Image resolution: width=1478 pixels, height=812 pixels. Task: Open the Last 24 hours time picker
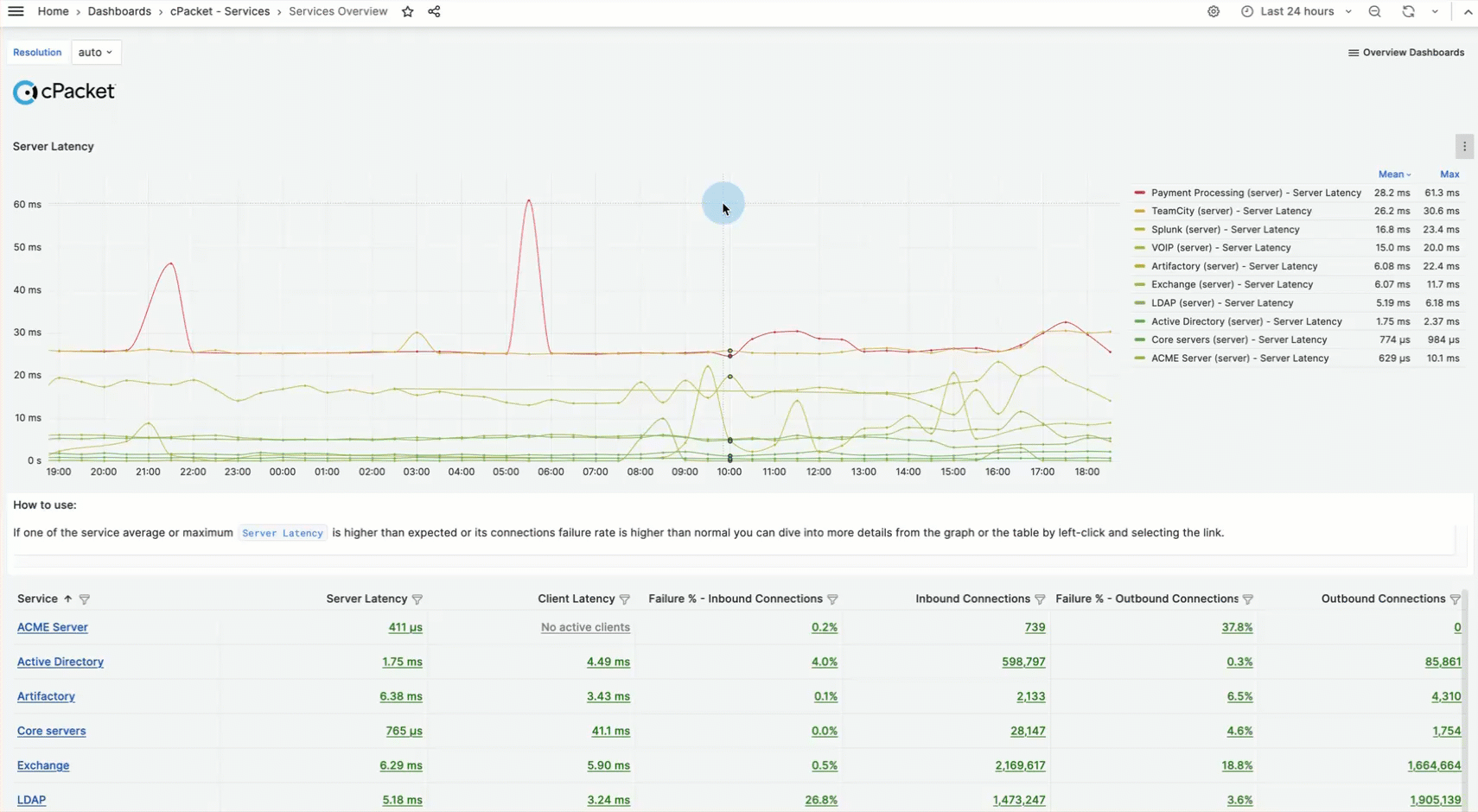1296,11
